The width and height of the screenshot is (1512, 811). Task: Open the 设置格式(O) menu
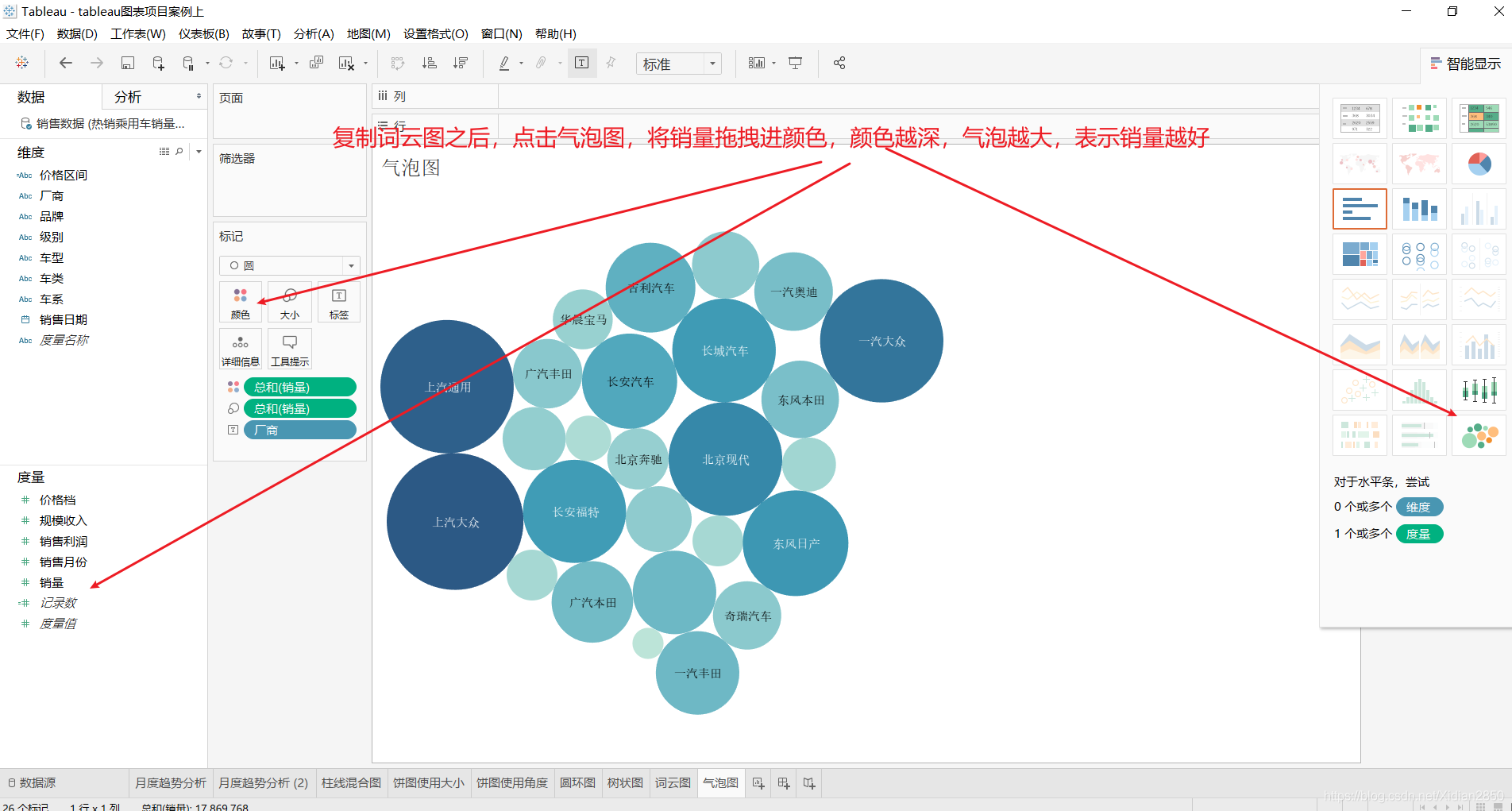[x=436, y=33]
